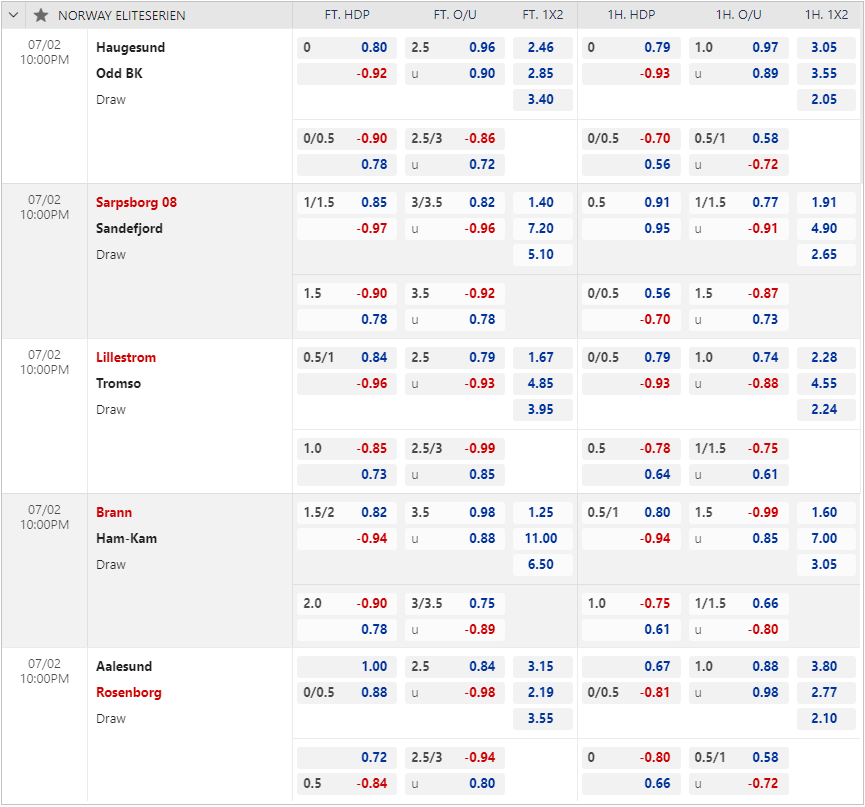Image resolution: width=865 pixels, height=807 pixels.
Task: Select Brann 1H 1X2 odds 1.60
Action: [x=826, y=512]
